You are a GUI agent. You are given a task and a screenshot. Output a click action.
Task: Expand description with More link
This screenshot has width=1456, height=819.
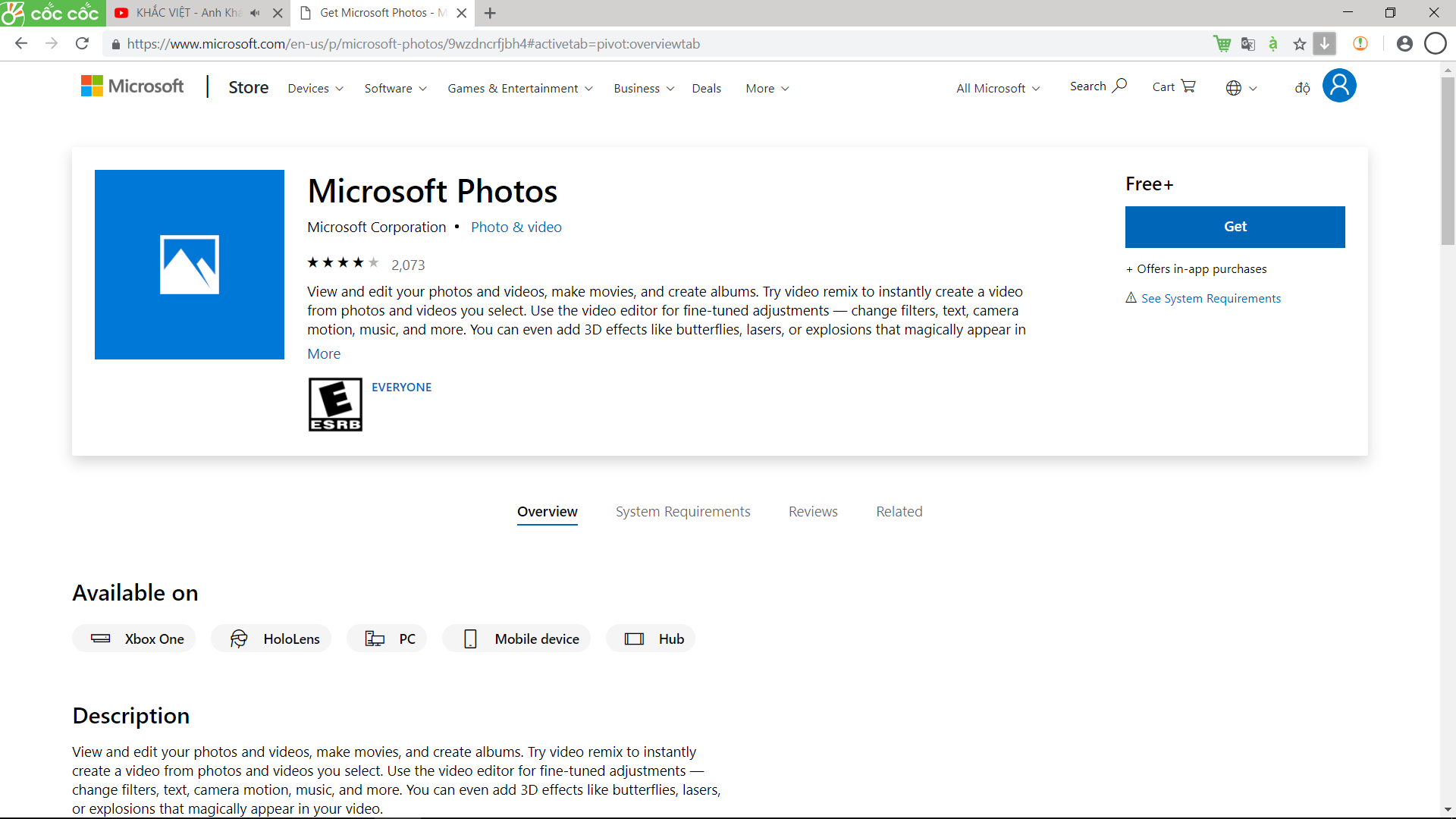(324, 354)
